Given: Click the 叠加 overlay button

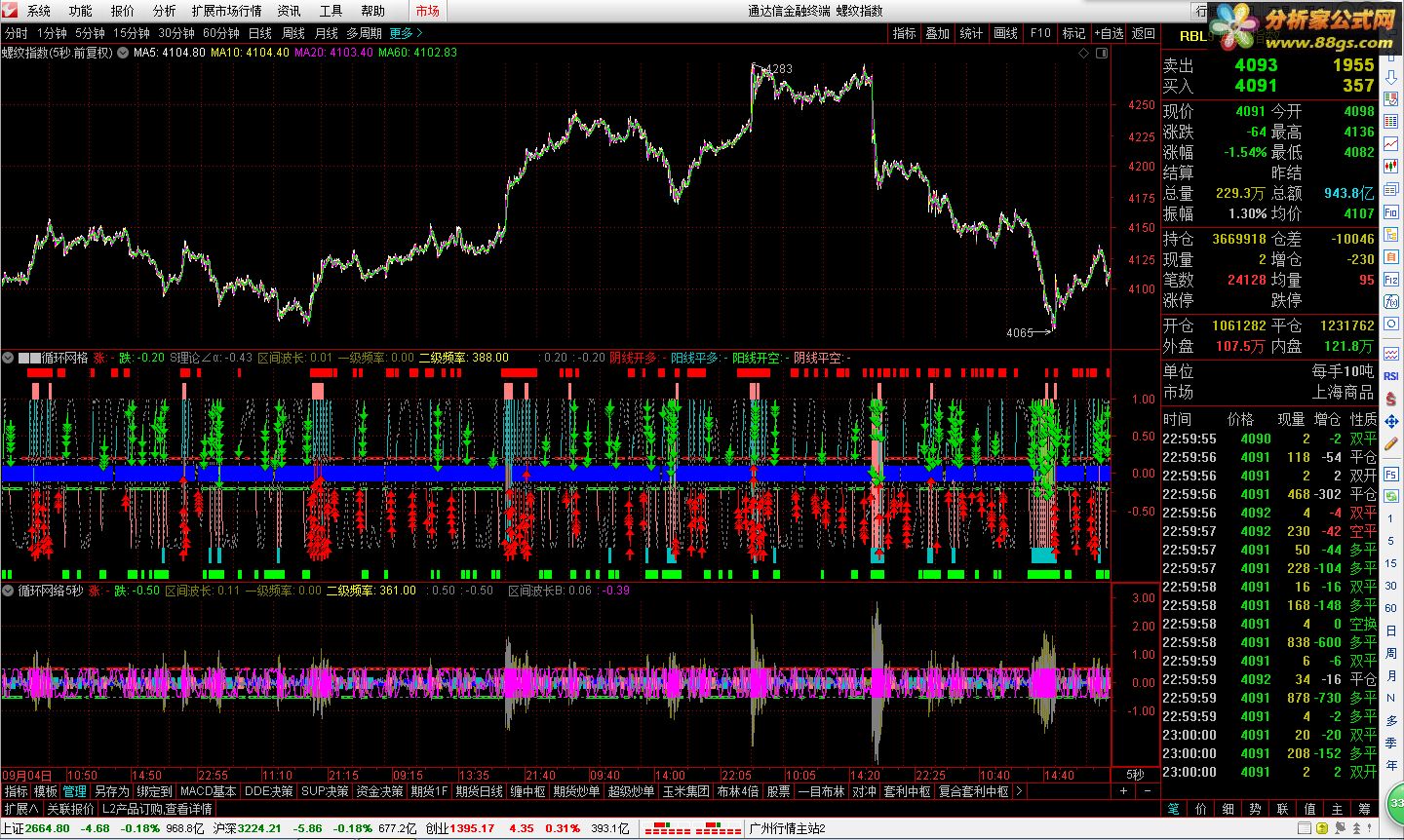Looking at the screenshot, I should pos(938,33).
